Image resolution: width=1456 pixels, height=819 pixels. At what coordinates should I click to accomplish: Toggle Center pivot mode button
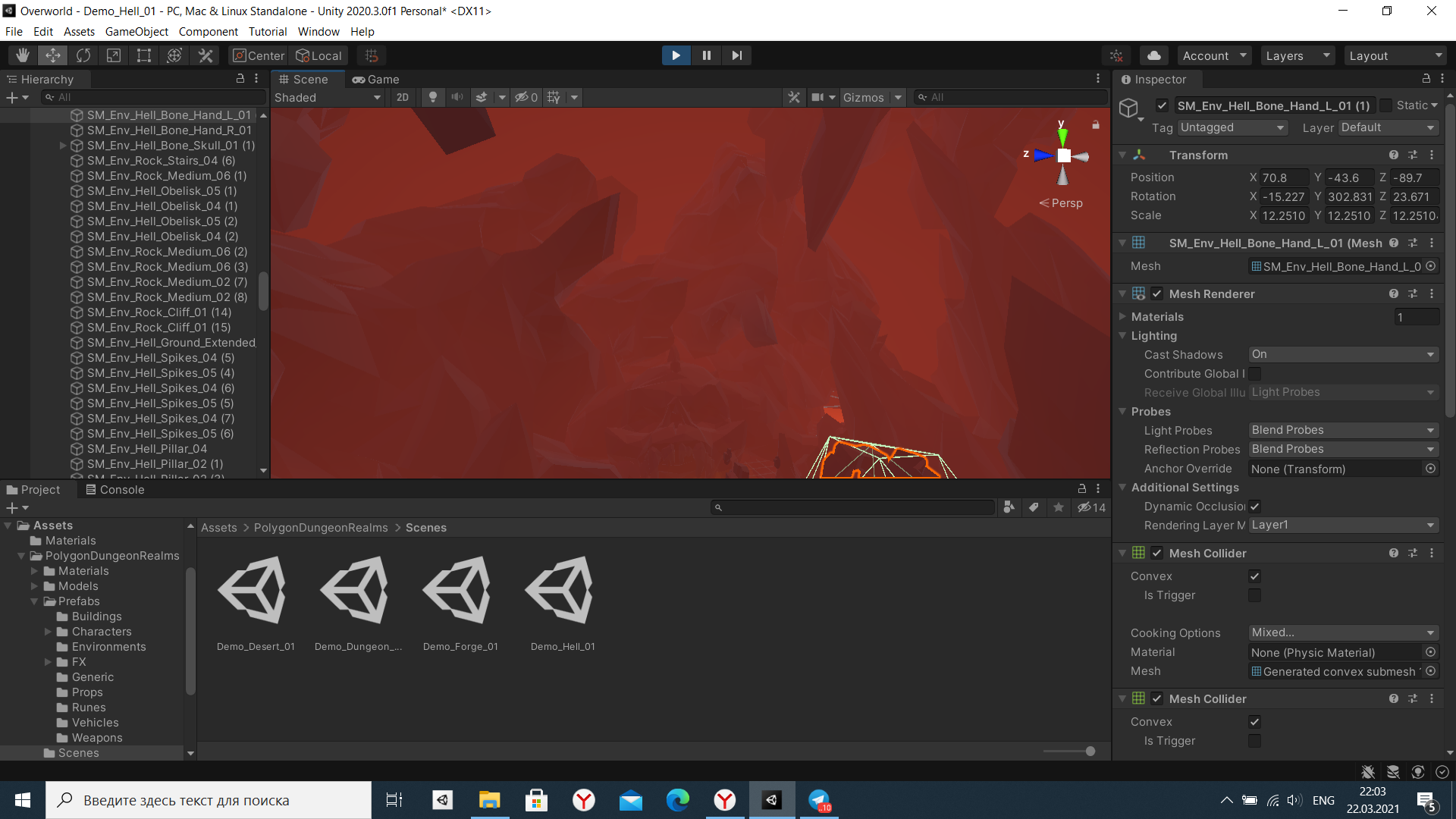(x=259, y=55)
